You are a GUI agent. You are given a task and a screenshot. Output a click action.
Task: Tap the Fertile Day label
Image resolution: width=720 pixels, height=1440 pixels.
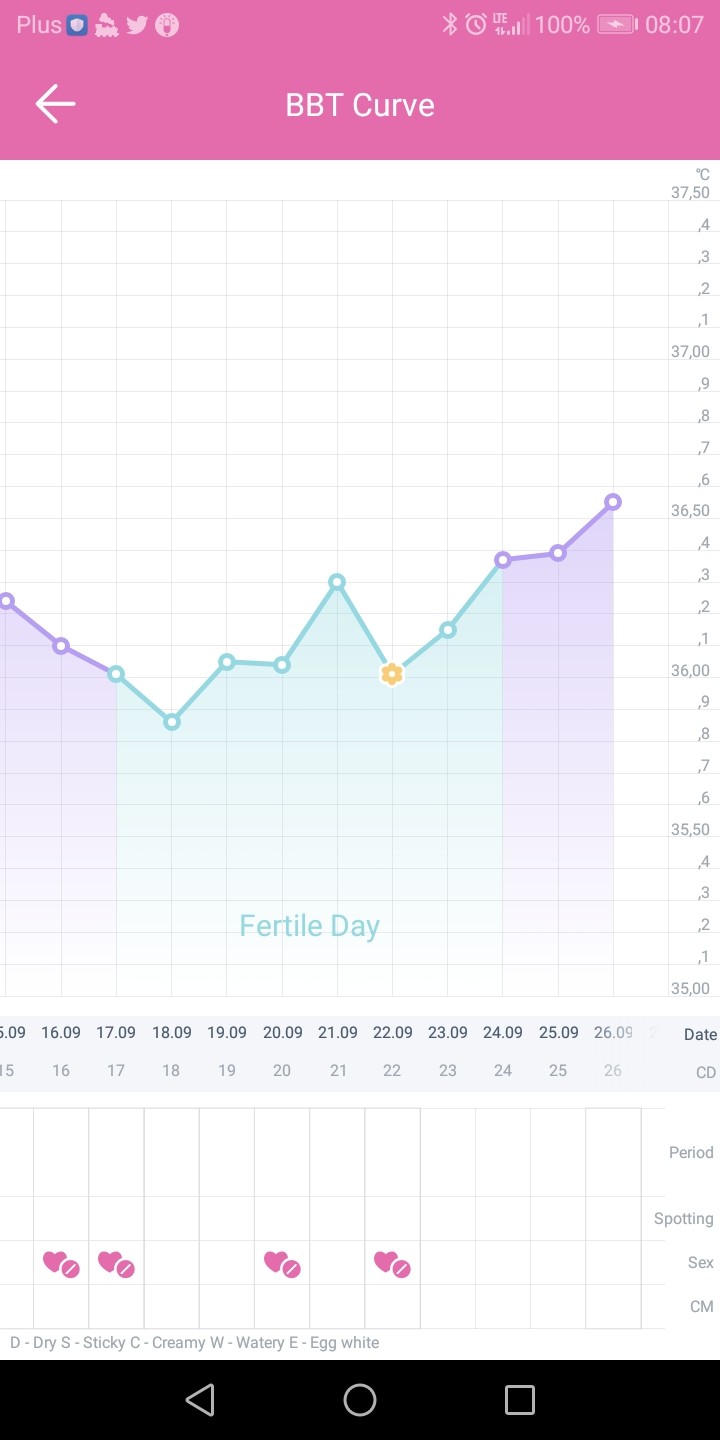point(309,926)
